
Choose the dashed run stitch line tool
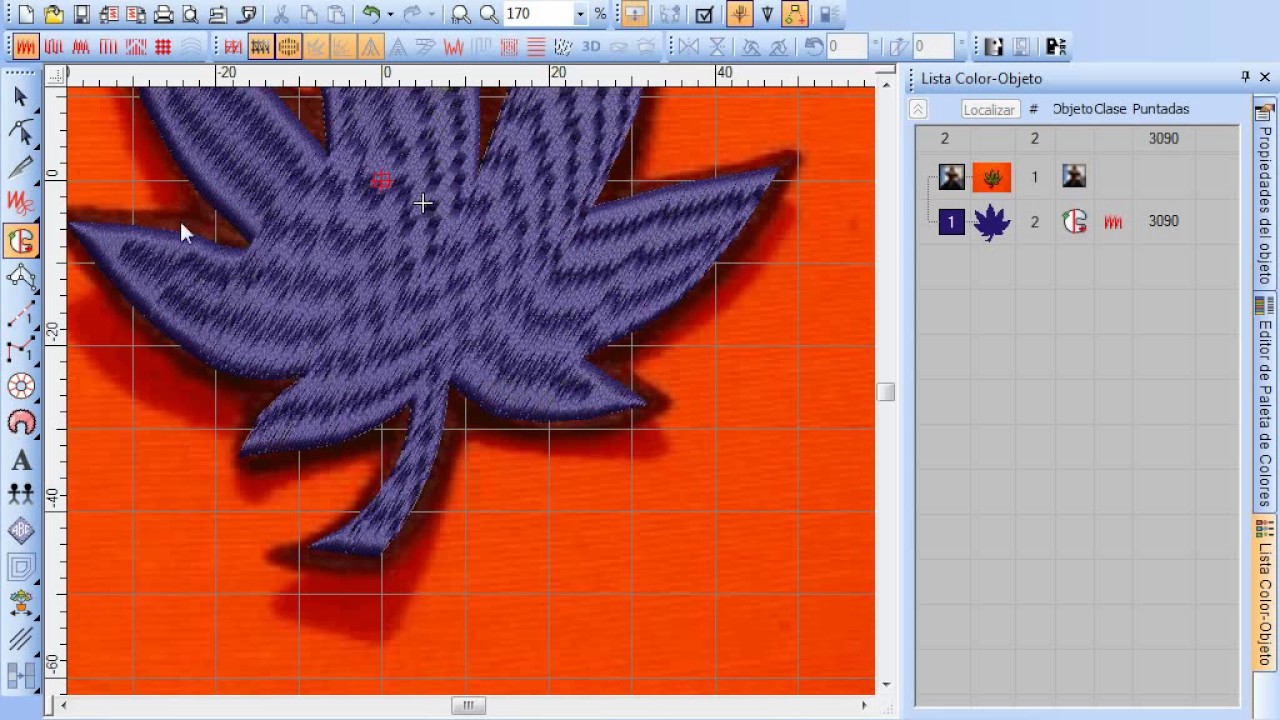tap(21, 314)
